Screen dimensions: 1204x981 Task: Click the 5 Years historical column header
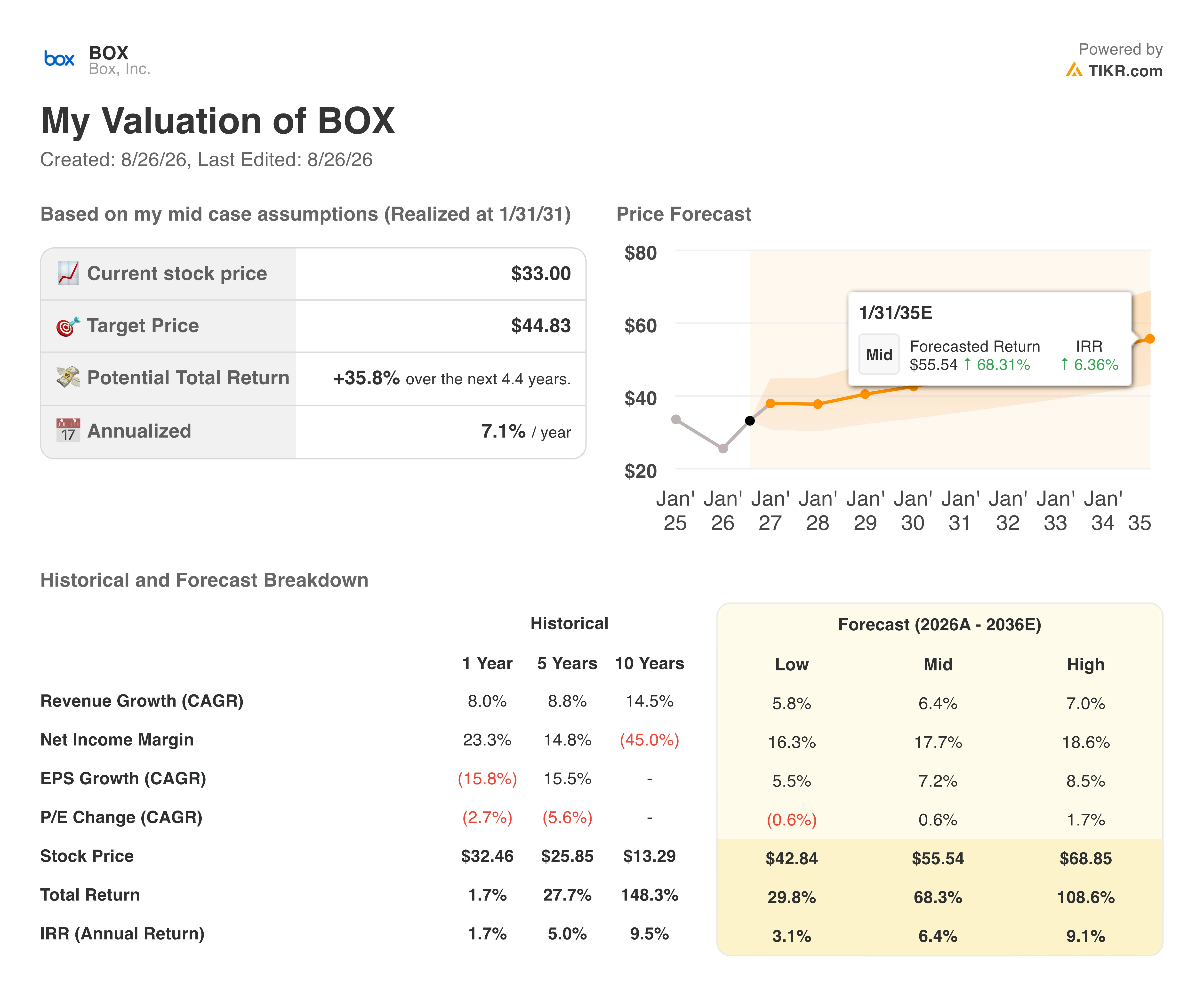(x=567, y=663)
